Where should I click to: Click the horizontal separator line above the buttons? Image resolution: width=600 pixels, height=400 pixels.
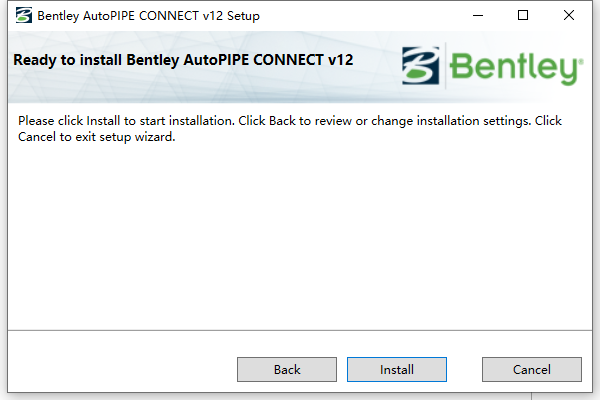point(300,330)
